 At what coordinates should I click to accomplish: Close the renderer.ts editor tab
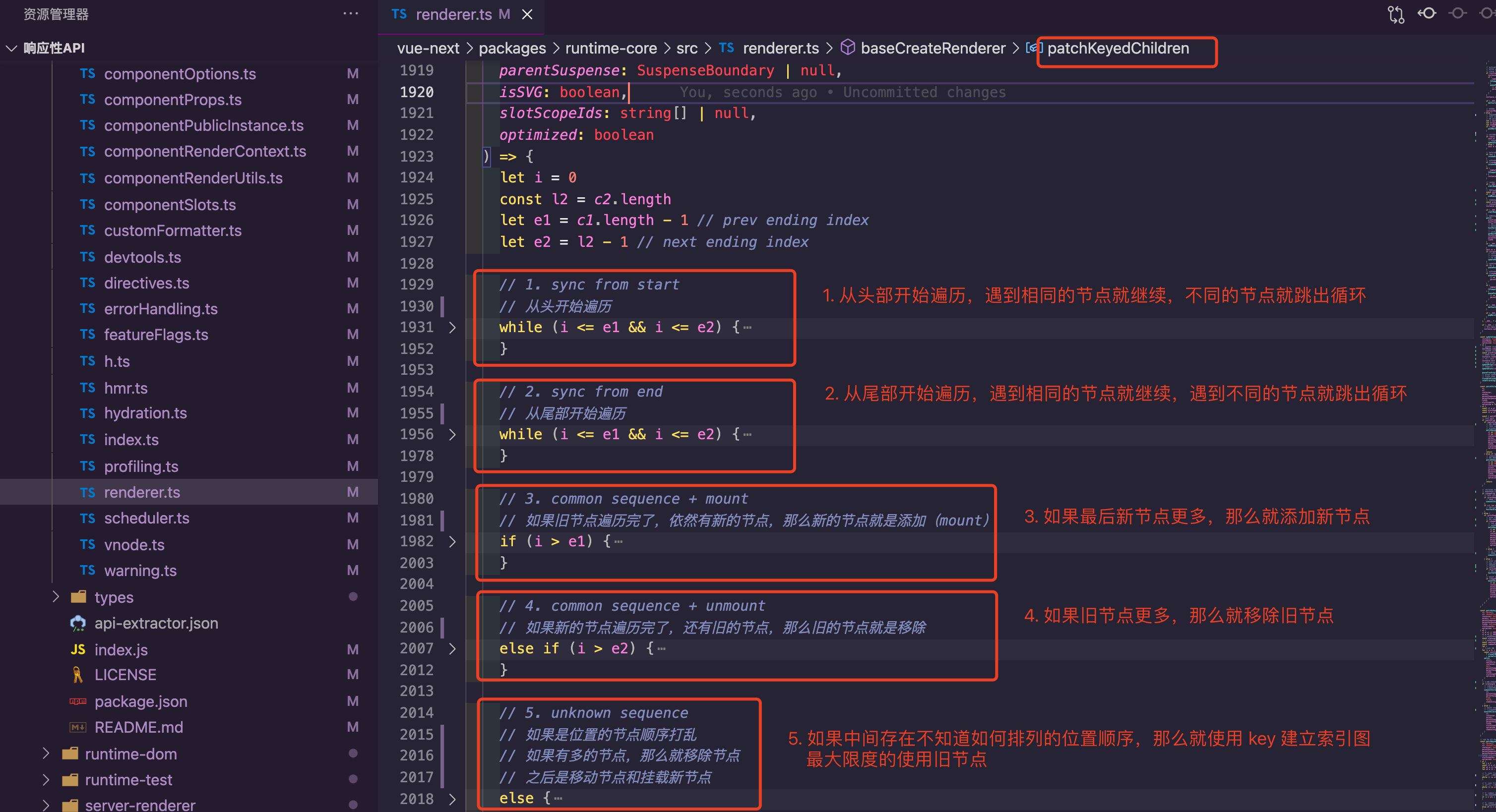click(x=527, y=14)
